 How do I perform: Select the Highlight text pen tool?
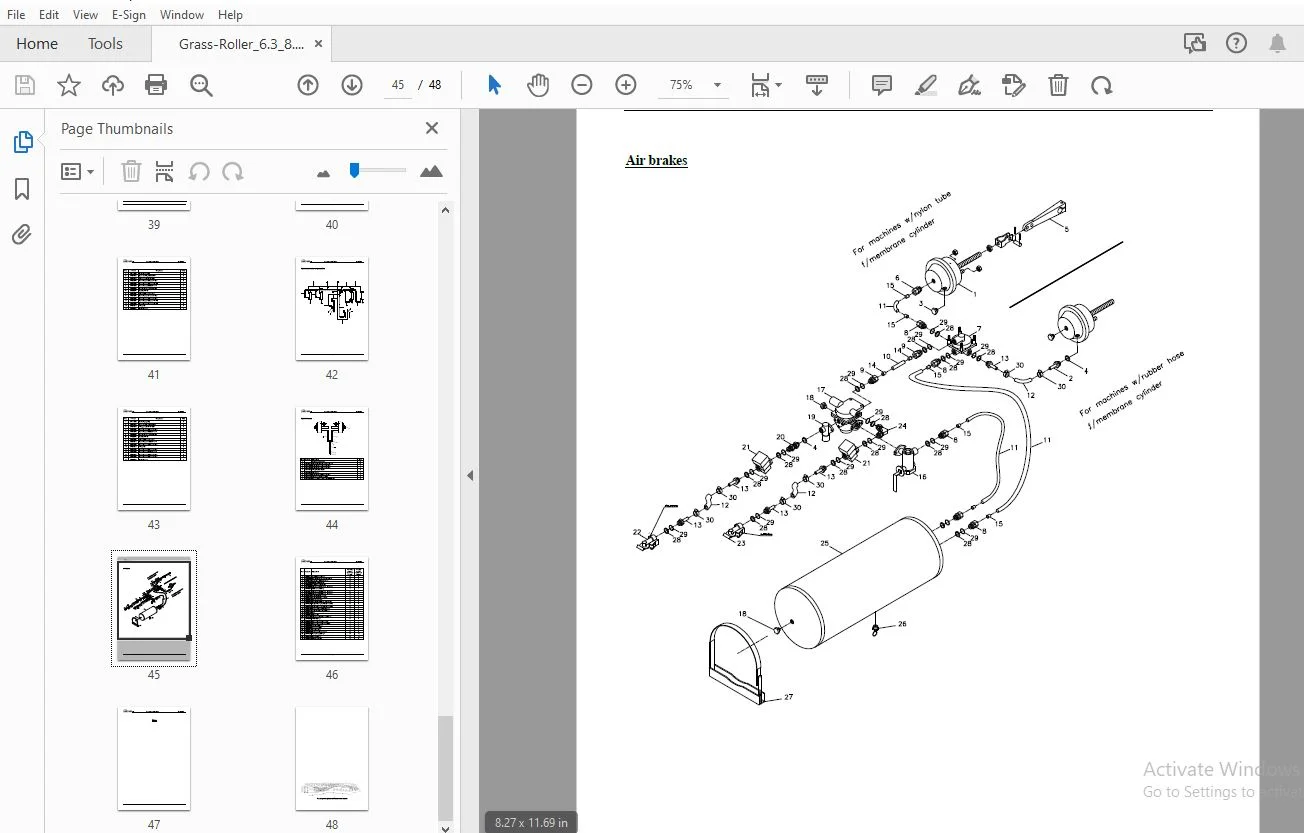coord(926,86)
